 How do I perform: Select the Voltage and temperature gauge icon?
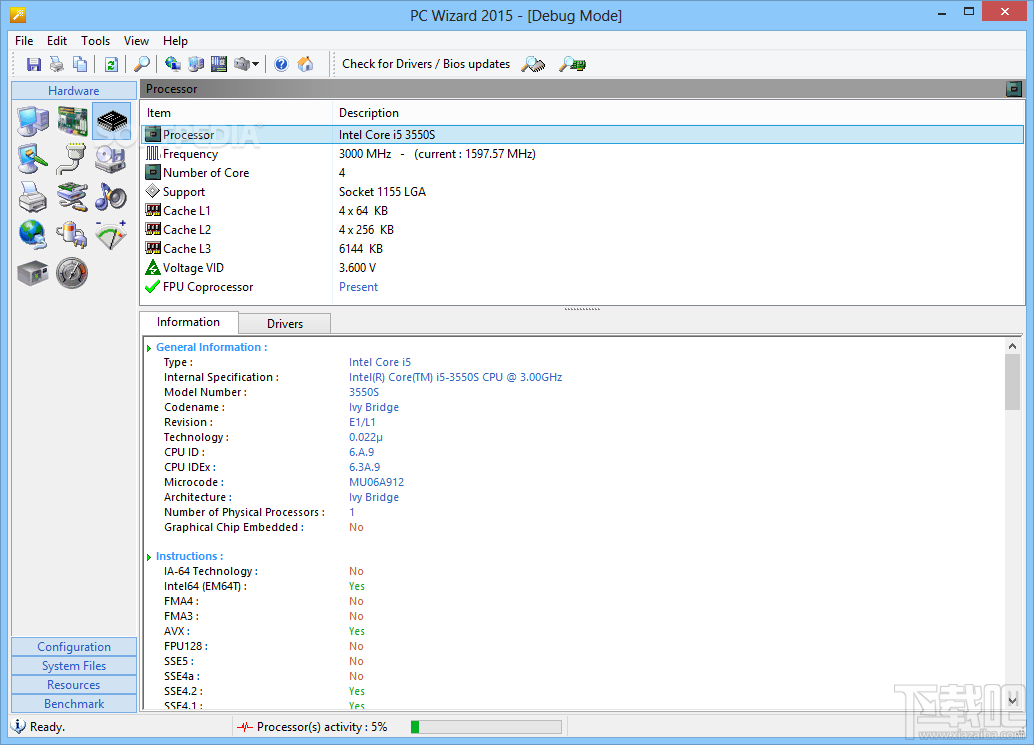(x=110, y=234)
